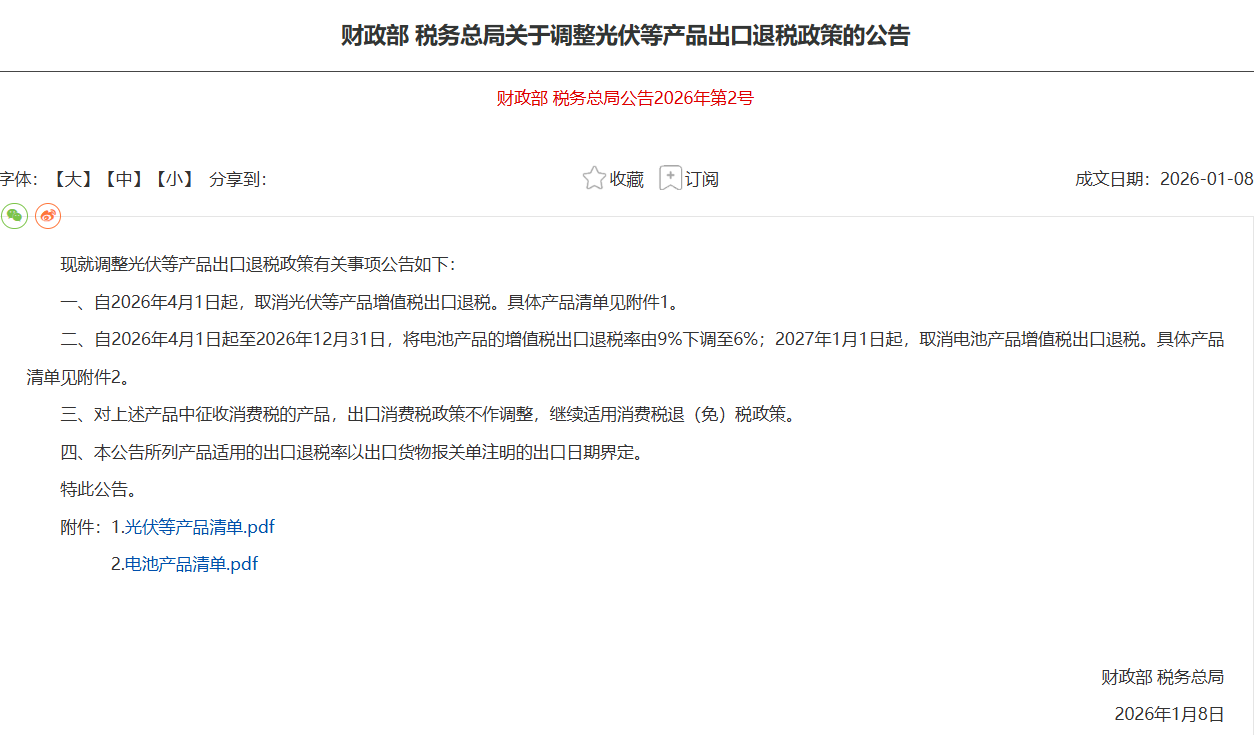
Task: Click paragraph 二 about 电池产品 rebate rate
Action: point(640,340)
